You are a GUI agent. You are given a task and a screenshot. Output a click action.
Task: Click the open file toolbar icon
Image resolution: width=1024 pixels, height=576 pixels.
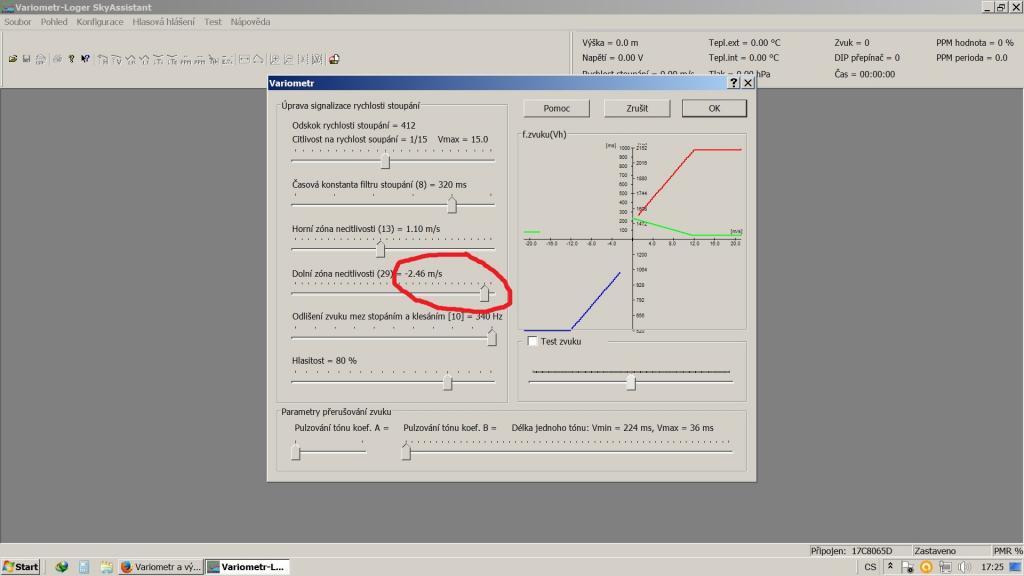13,59
